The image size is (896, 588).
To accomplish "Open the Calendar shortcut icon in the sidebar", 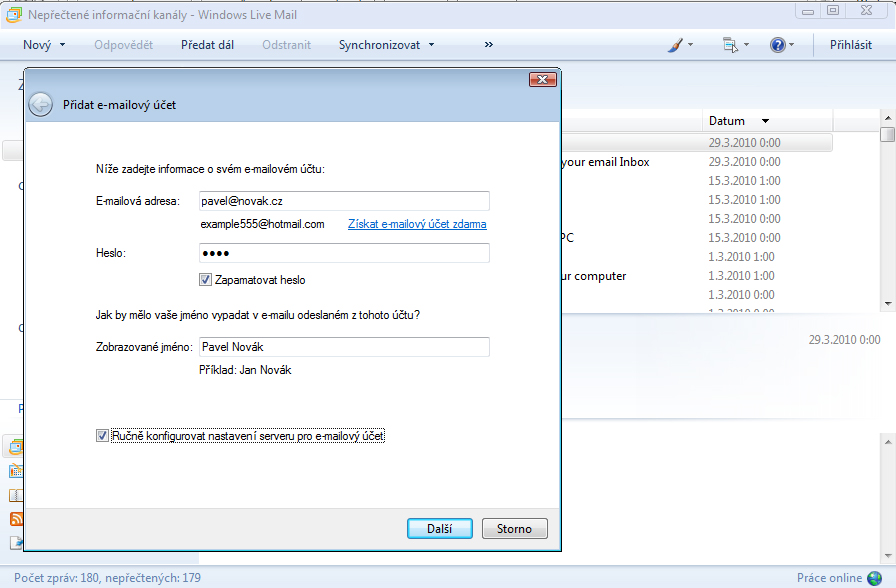I will (15, 471).
